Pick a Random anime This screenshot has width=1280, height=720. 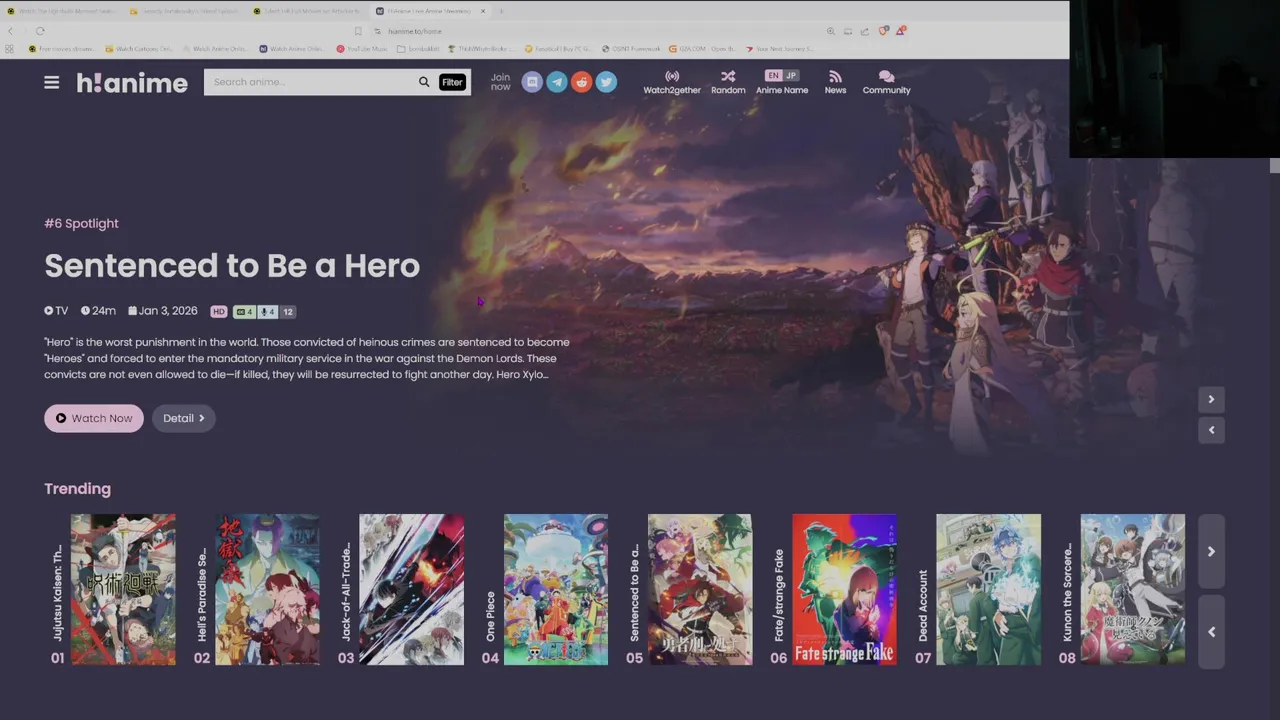(728, 82)
